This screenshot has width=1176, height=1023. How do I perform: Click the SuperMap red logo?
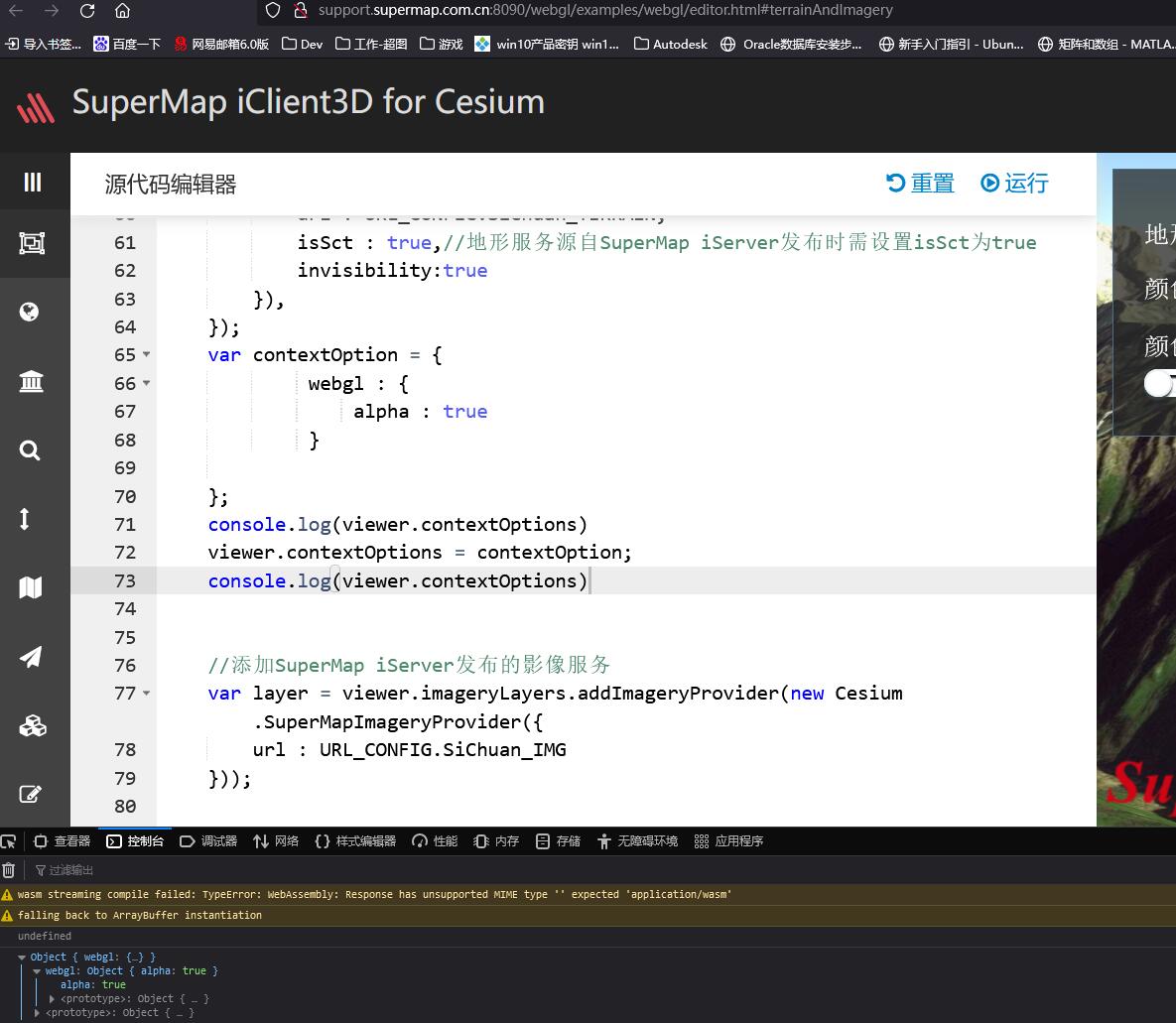point(36,107)
